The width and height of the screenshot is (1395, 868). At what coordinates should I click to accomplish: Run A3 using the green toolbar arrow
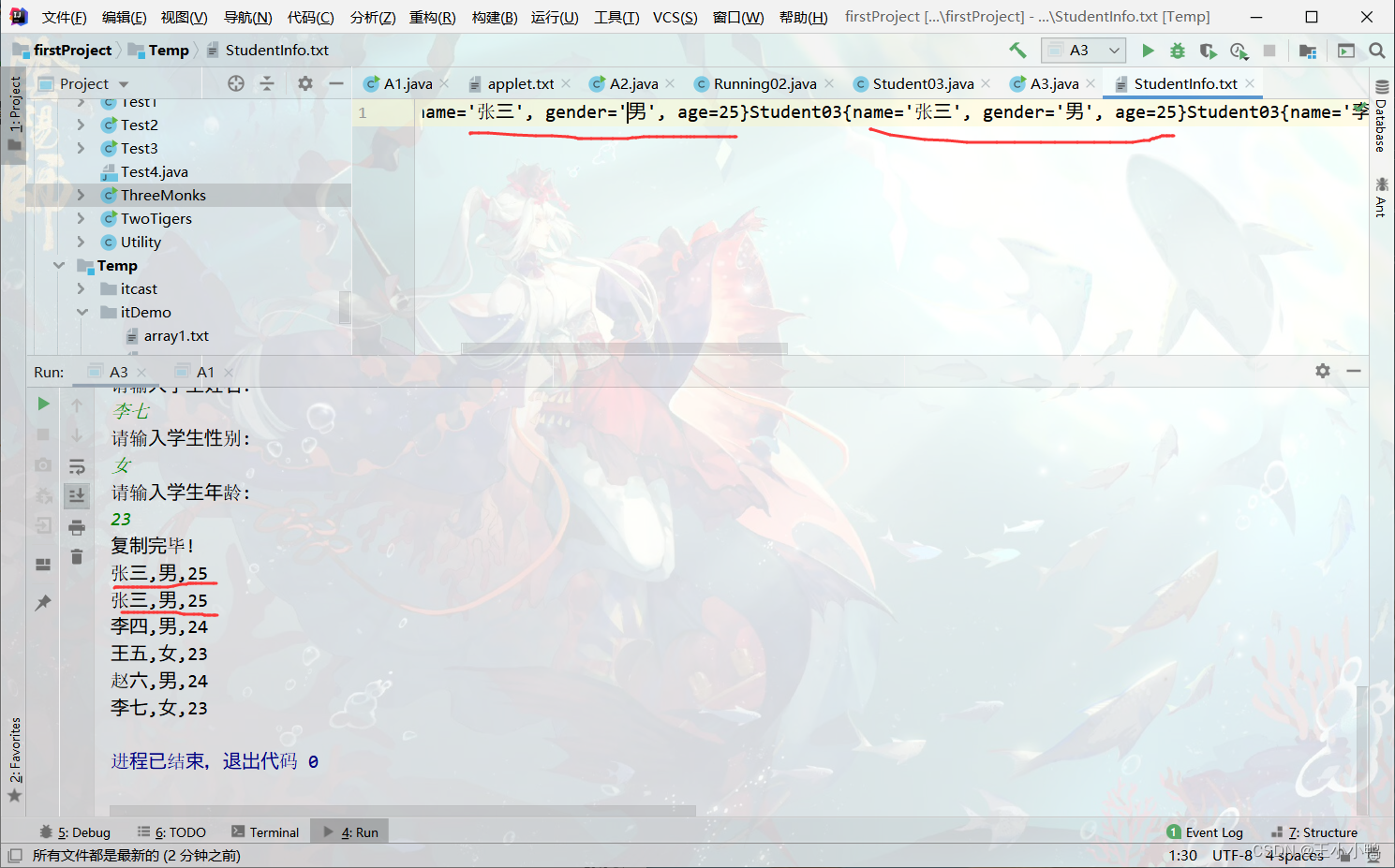1148,51
